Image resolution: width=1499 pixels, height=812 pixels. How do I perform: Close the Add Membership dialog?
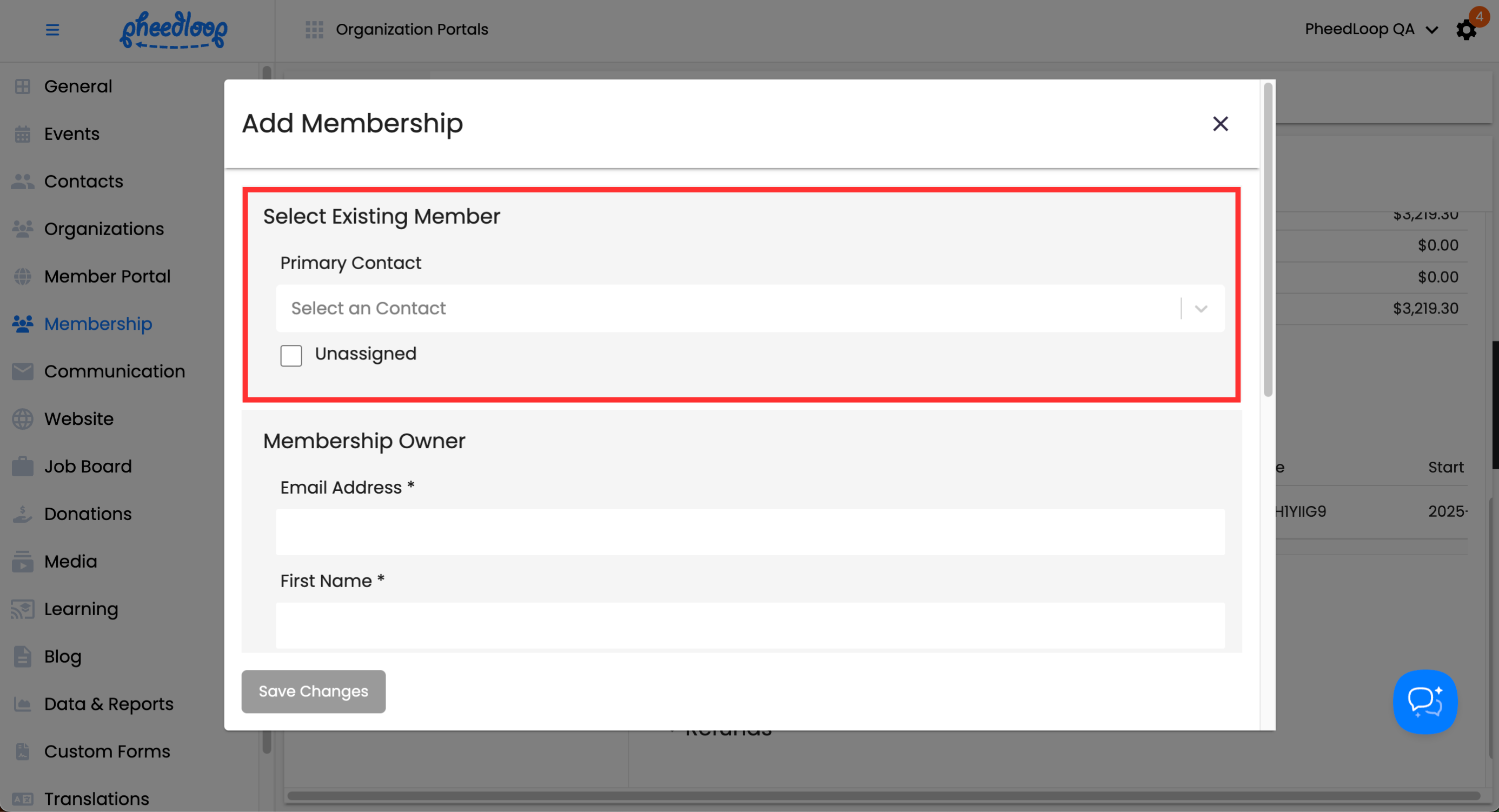click(1221, 124)
